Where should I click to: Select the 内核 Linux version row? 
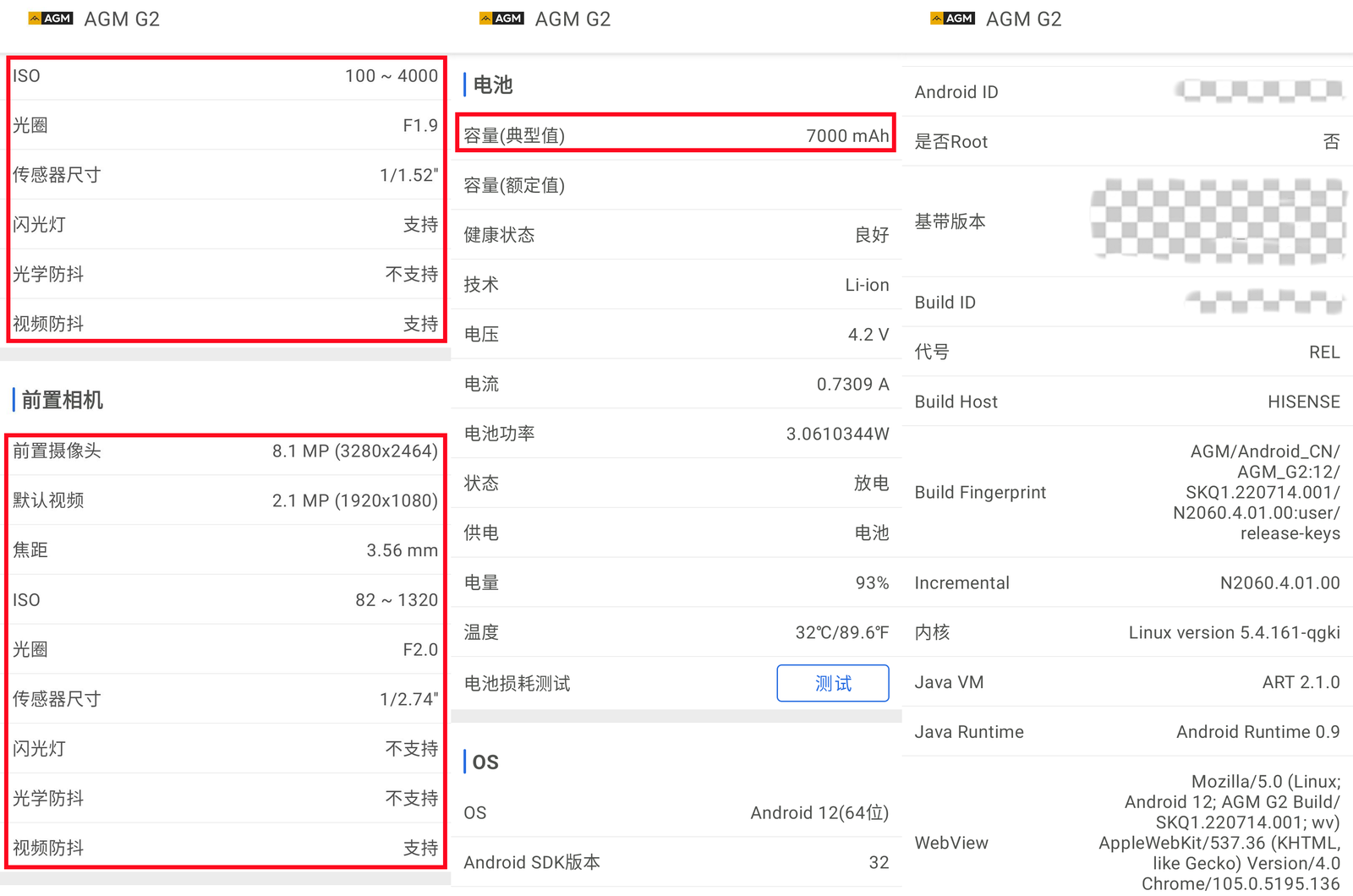click(x=1127, y=632)
